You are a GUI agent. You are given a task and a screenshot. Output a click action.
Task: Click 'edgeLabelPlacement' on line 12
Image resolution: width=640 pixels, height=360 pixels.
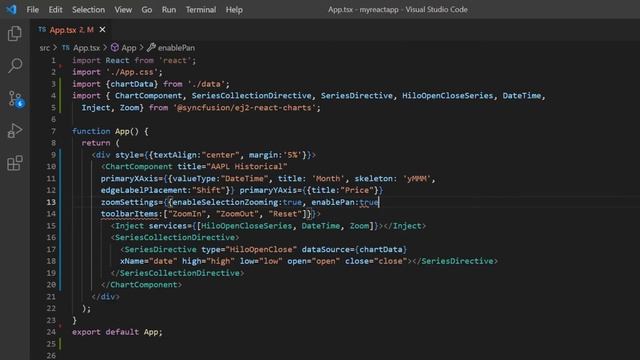point(144,190)
